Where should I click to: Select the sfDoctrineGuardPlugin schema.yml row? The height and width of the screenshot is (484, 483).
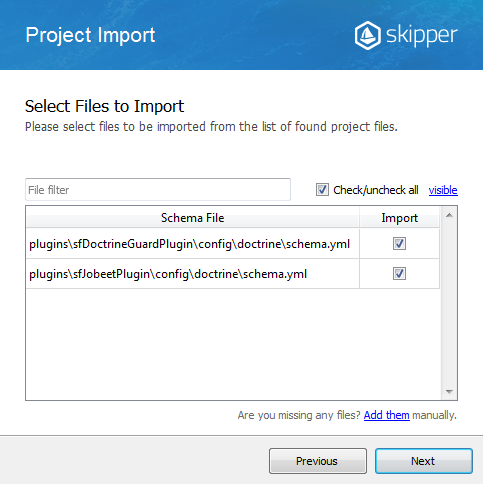tap(233, 244)
